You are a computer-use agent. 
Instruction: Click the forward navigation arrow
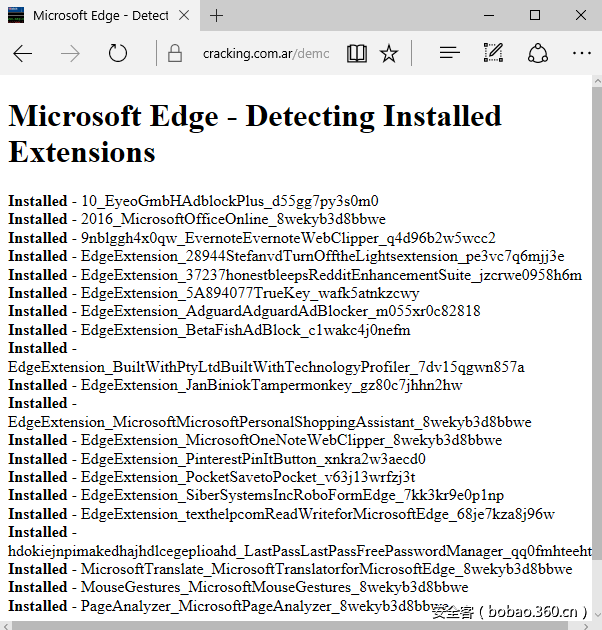[x=70, y=53]
